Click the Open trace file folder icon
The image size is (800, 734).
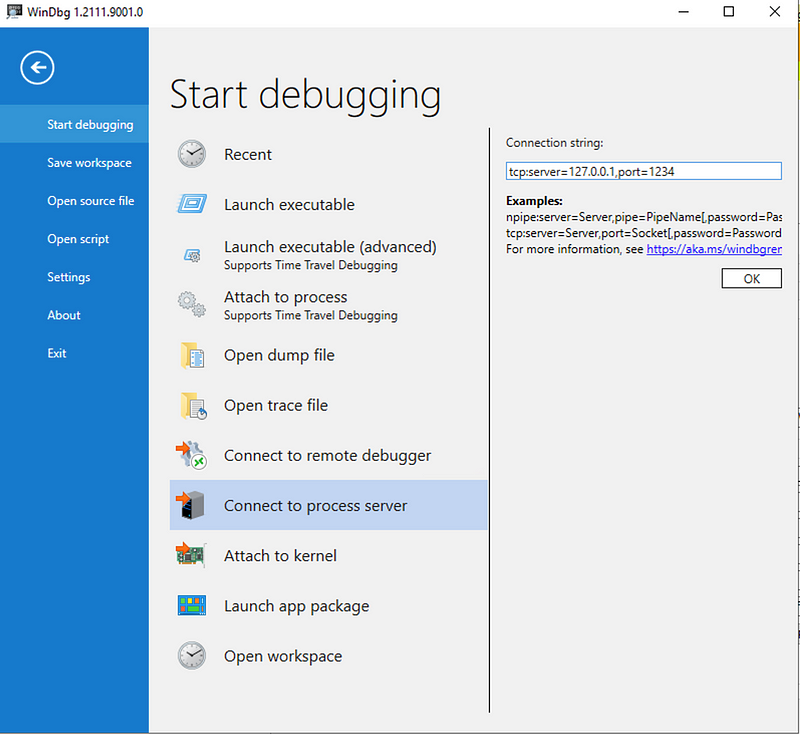pos(193,406)
